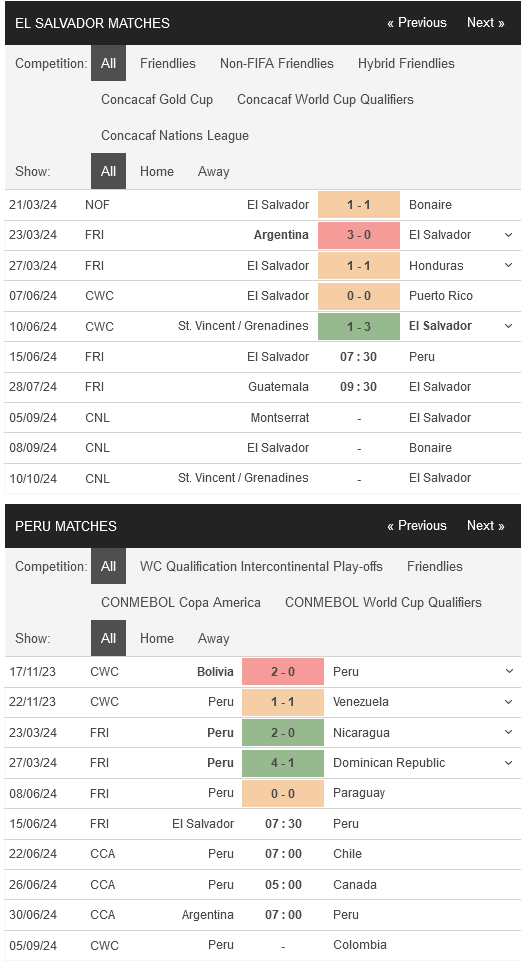The image size is (521, 965).
Task: Expand Peru vs Nicaragua match chevron
Action: (x=508, y=732)
